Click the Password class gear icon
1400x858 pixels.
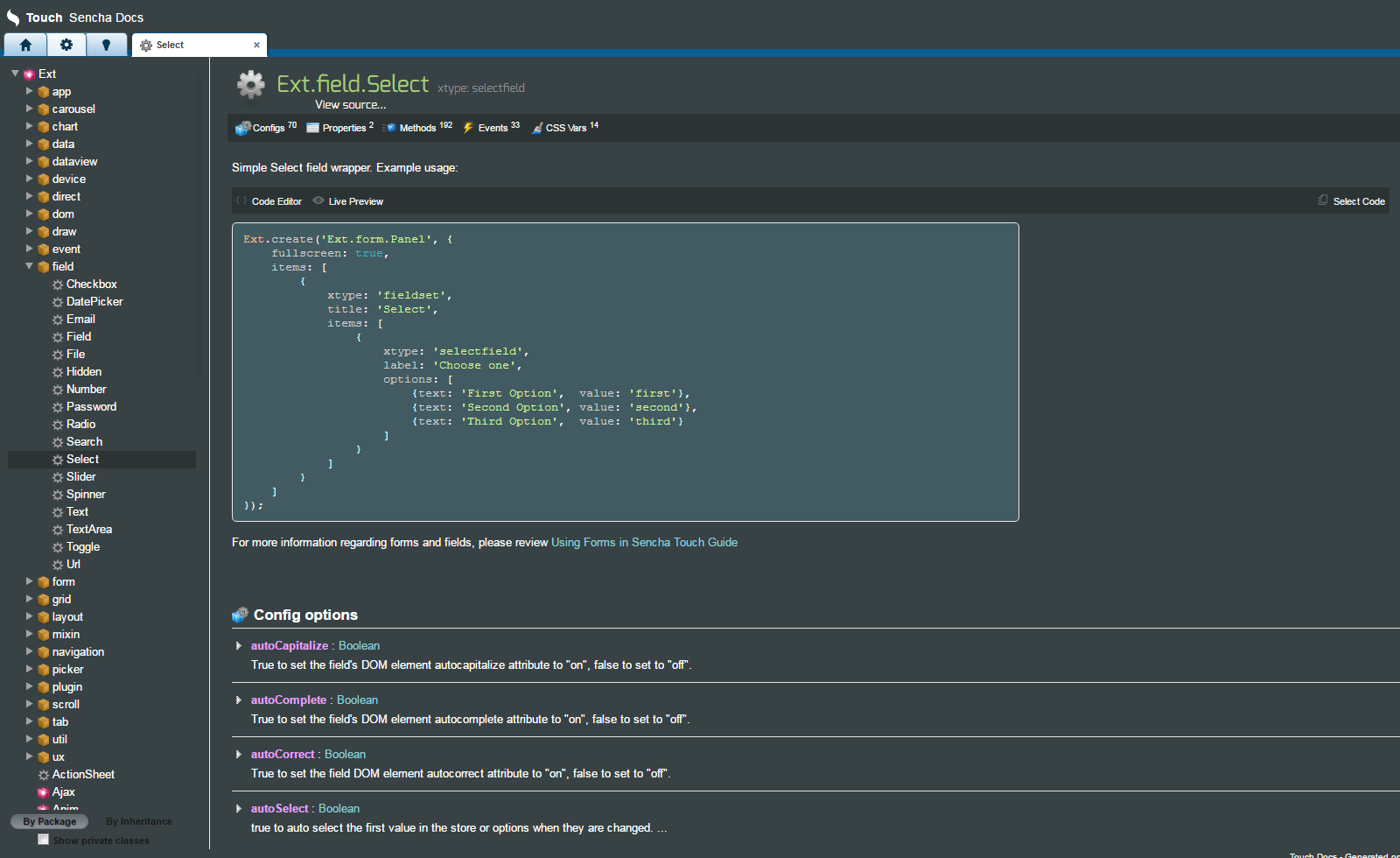point(58,407)
